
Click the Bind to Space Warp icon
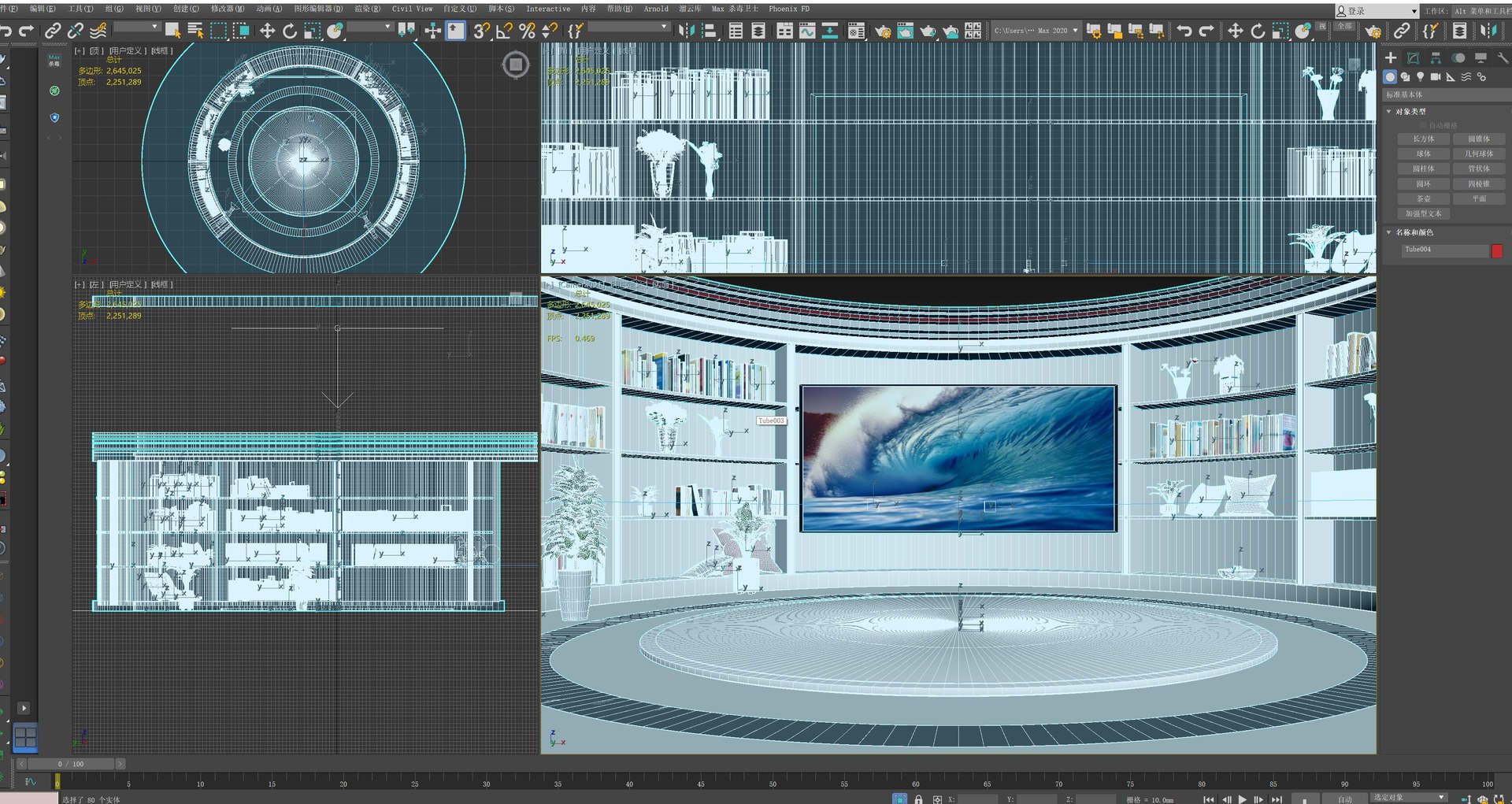[98, 31]
